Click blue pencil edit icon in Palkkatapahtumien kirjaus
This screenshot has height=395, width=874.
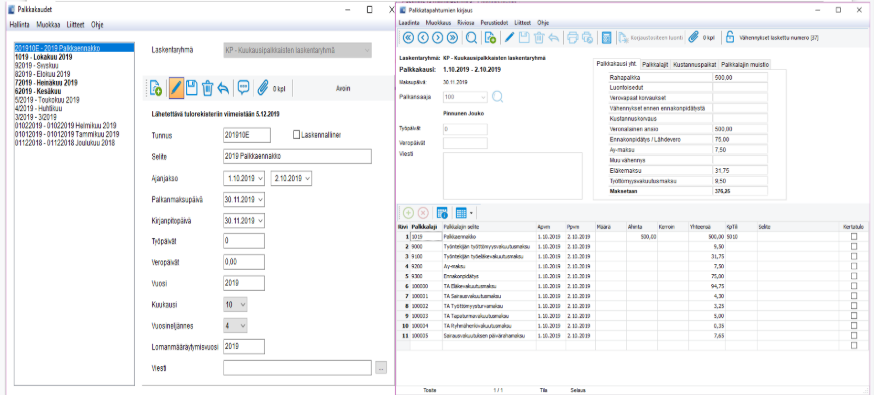(x=509, y=38)
